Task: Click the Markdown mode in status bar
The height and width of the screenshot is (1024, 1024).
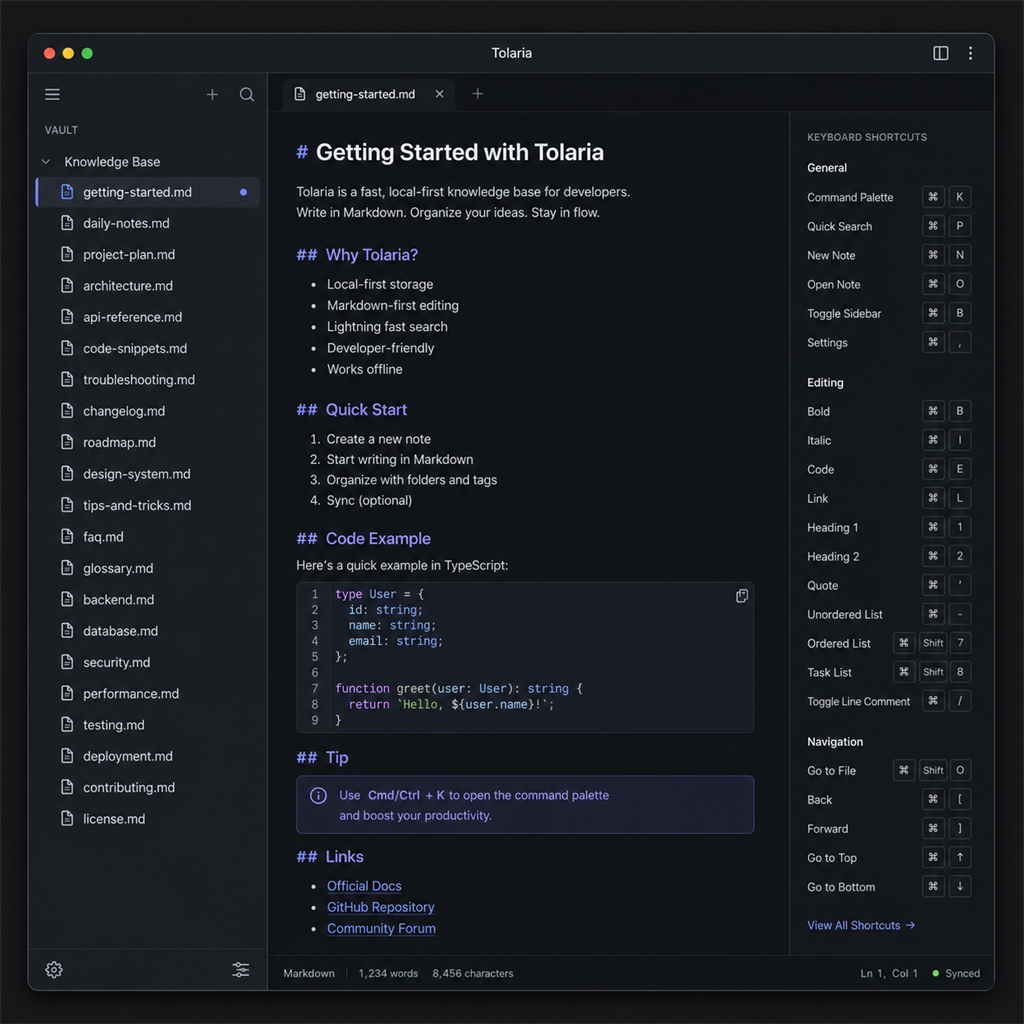Action: (309, 973)
